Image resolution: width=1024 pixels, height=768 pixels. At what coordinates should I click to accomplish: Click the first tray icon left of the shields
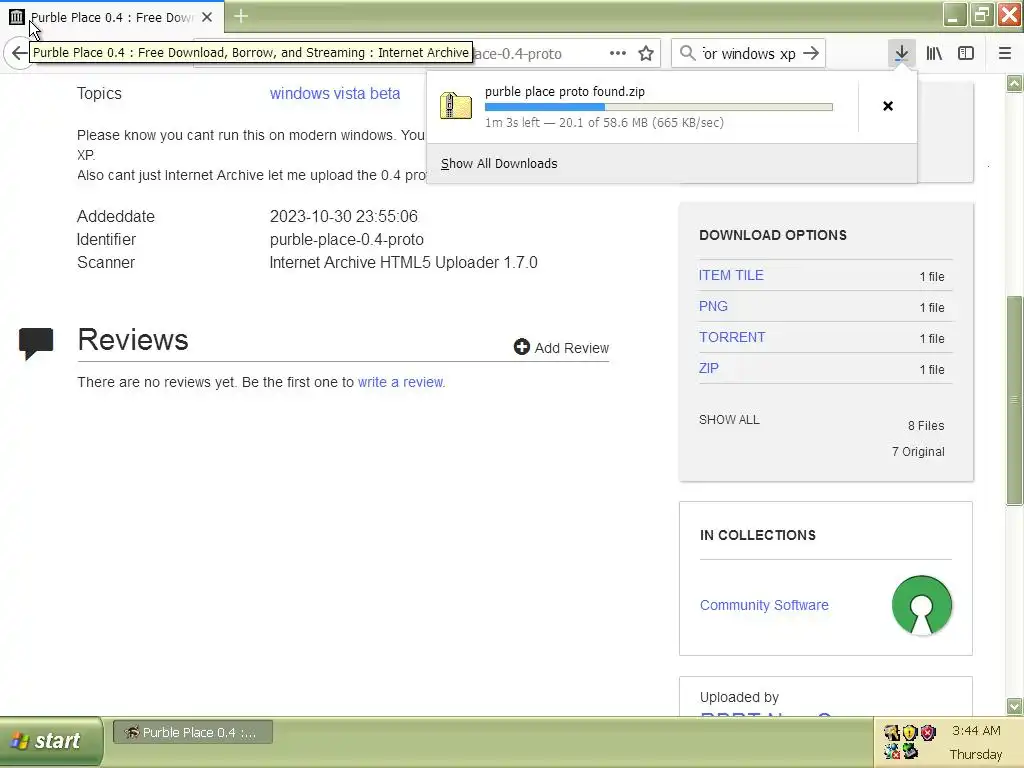tap(891, 732)
